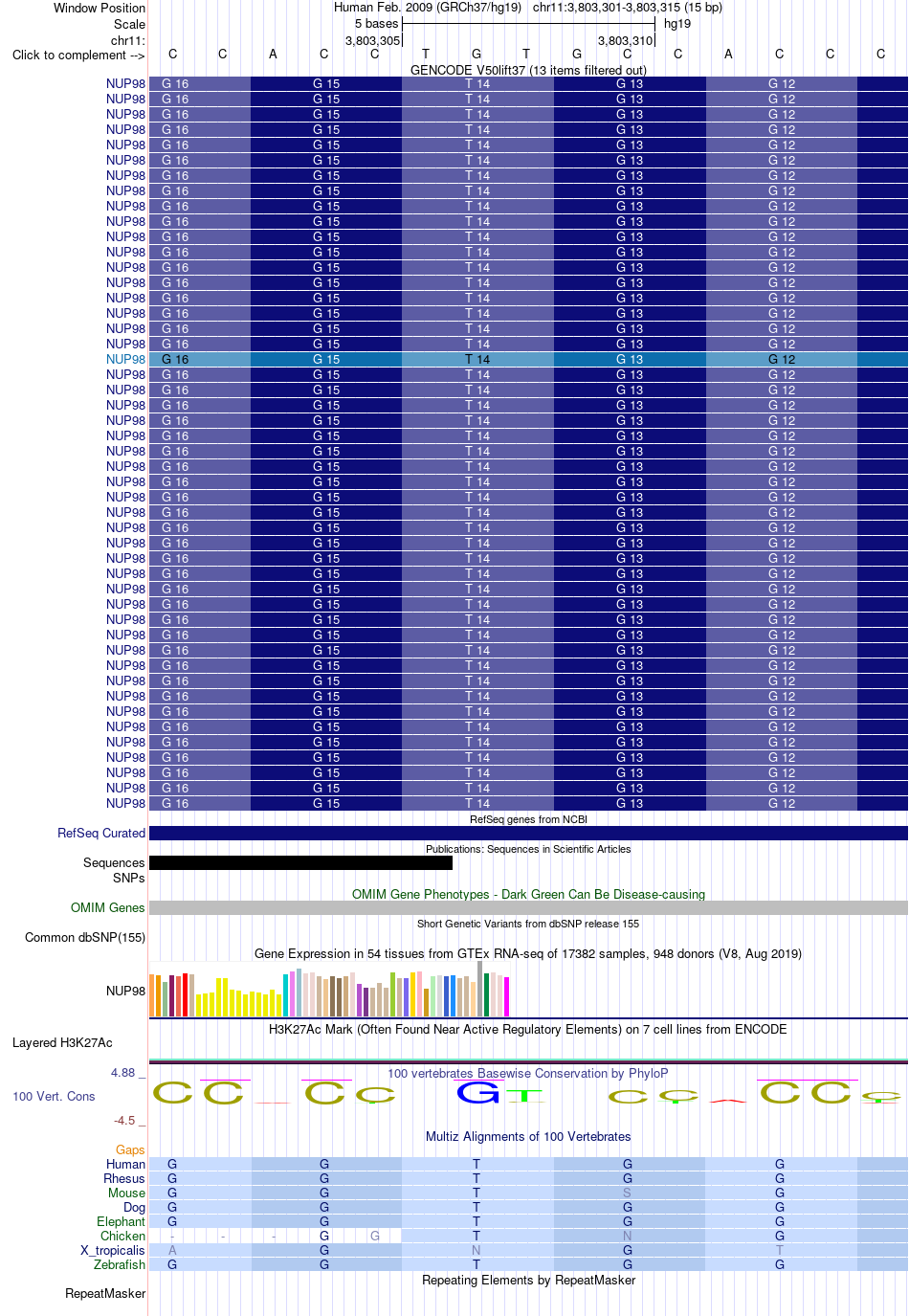Select the Chicken alignment row label
909x1316 pixels.
[122, 1236]
